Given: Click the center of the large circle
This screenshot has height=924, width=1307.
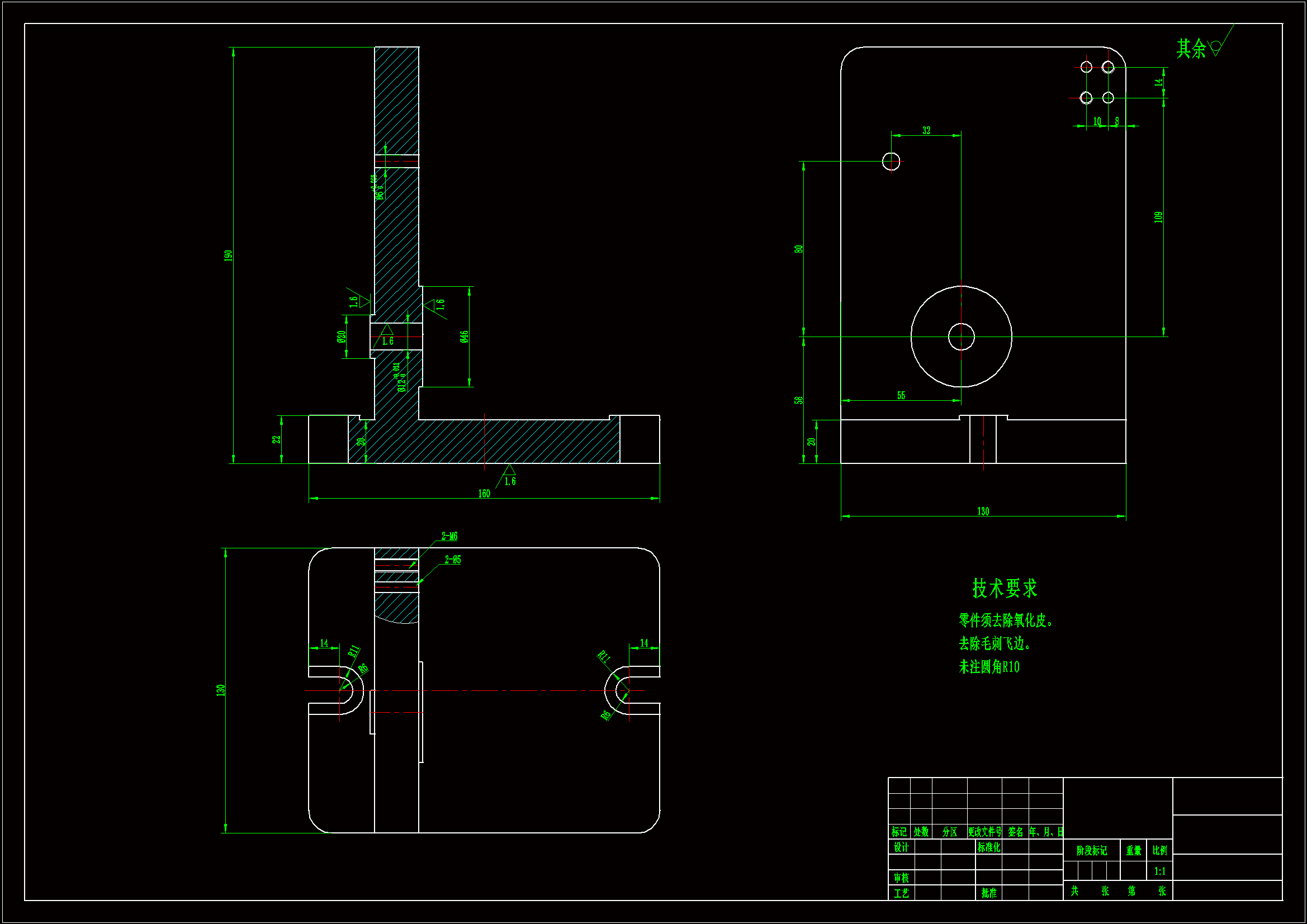Looking at the screenshot, I should 961,337.
